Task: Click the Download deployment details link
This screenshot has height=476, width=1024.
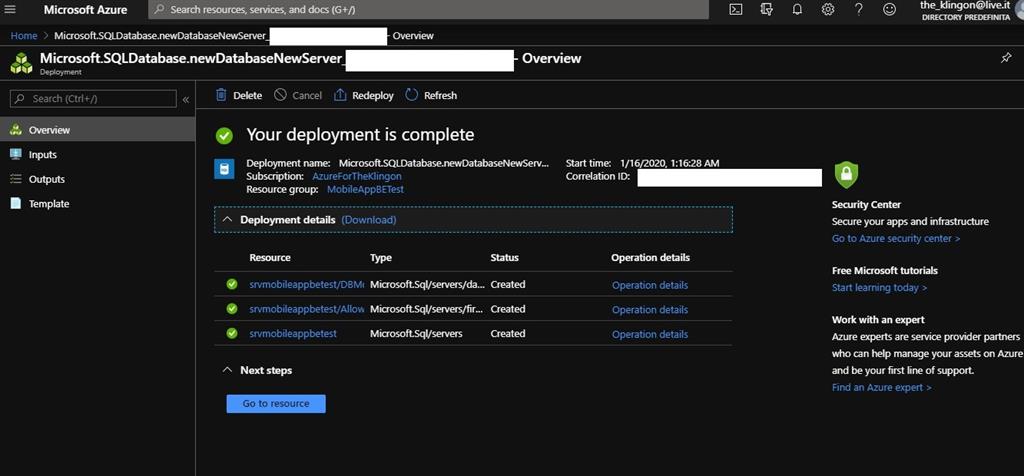Action: coord(368,220)
